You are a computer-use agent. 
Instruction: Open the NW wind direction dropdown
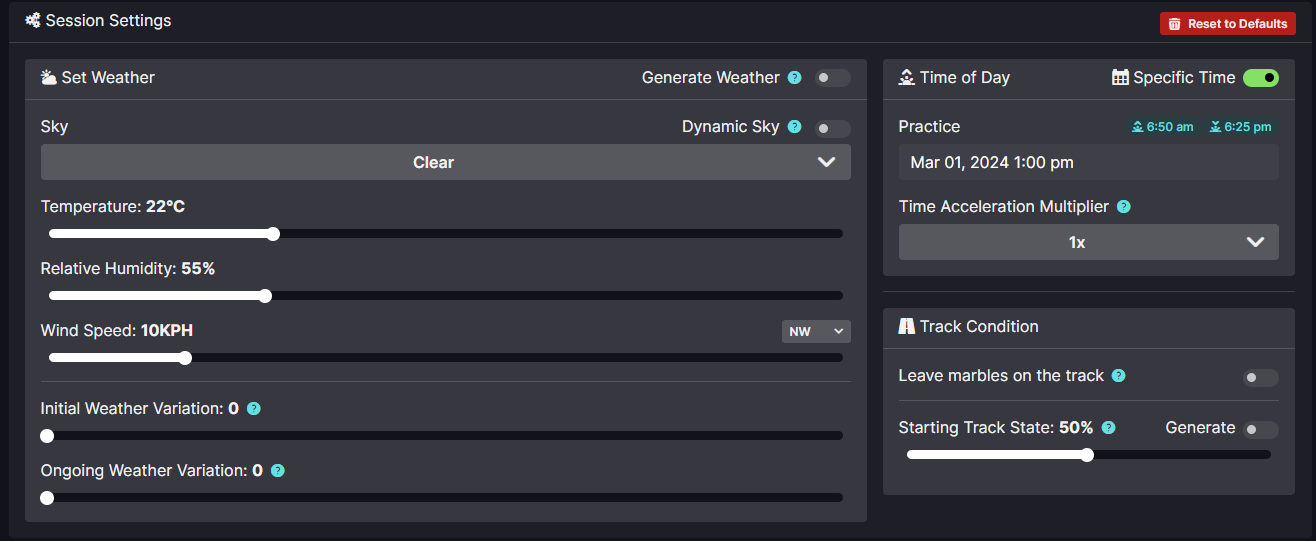[816, 331]
